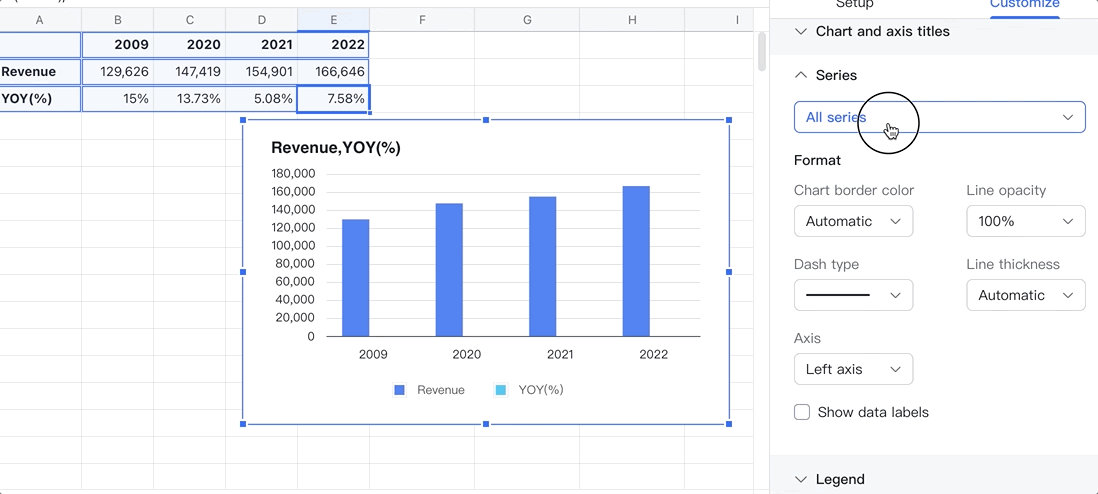Select the 2022 header cell

pos(333,45)
